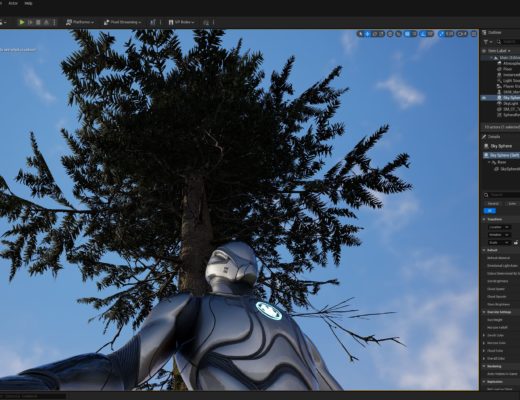
Task: Open the VP Roles dropdown
Action: tap(181, 22)
